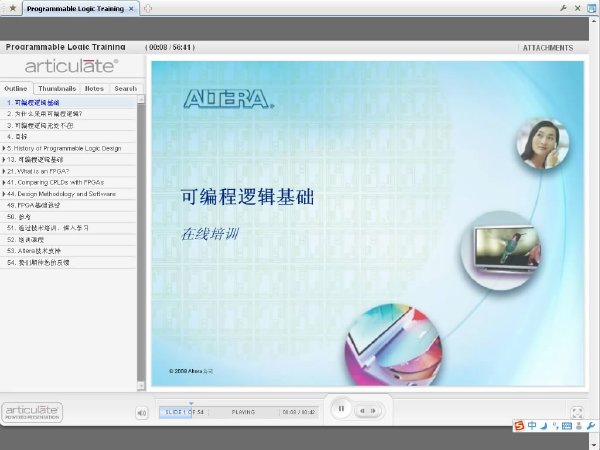Toggle Chinese input mode 中 icon
Screen dimensions: 600x450
pos(532,426)
